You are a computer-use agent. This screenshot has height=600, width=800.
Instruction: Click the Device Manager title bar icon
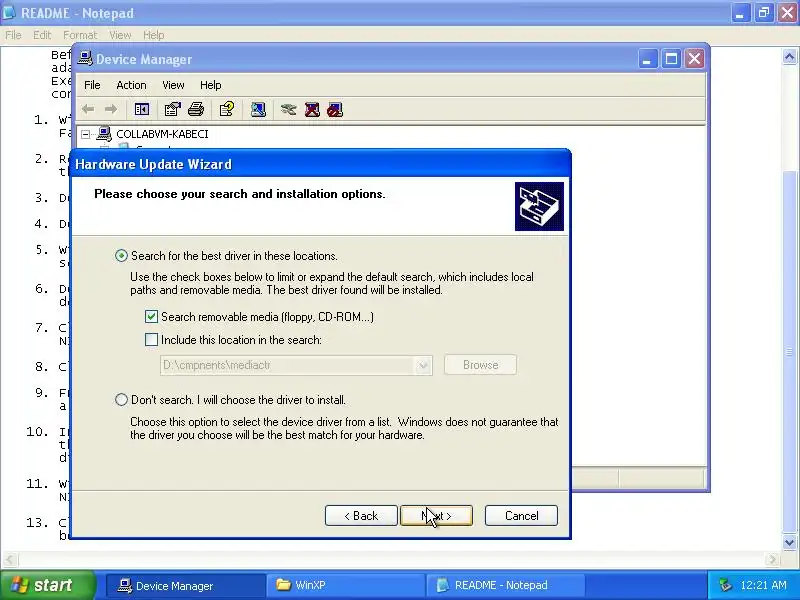tap(85, 59)
